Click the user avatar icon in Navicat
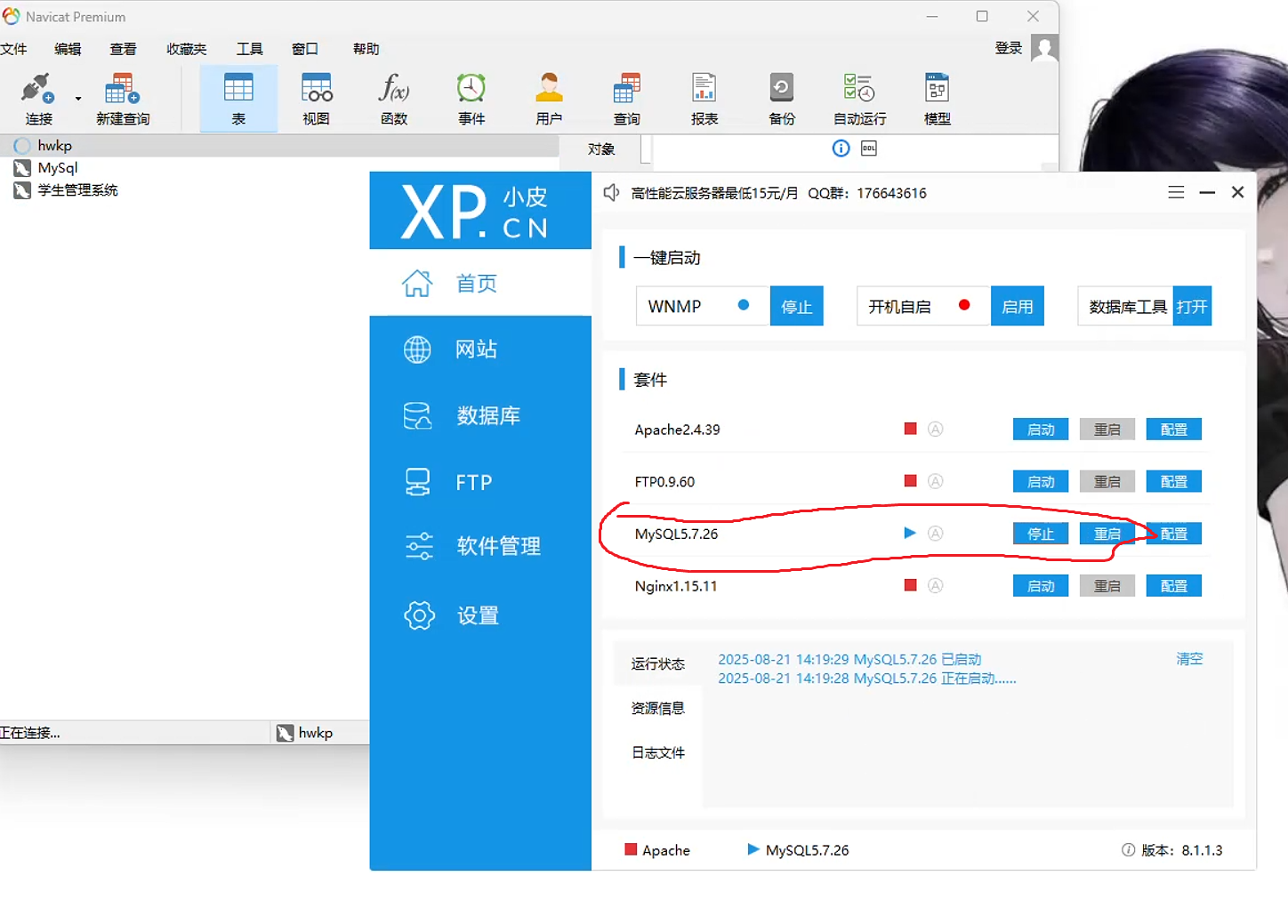1288x924 pixels. click(1044, 48)
